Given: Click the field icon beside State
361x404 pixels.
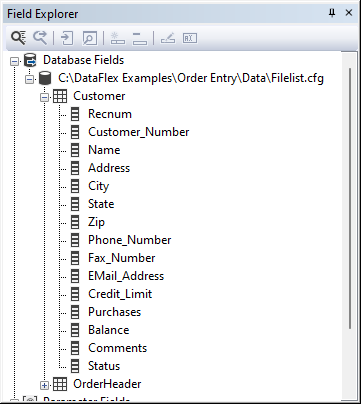Looking at the screenshot, I should (75, 204).
